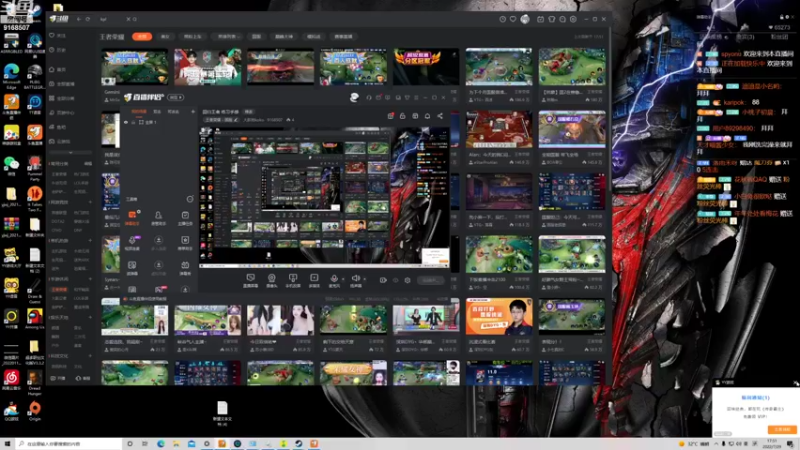Open Steam from the taskbar
The height and width of the screenshot is (450, 800).
(x=298, y=444)
